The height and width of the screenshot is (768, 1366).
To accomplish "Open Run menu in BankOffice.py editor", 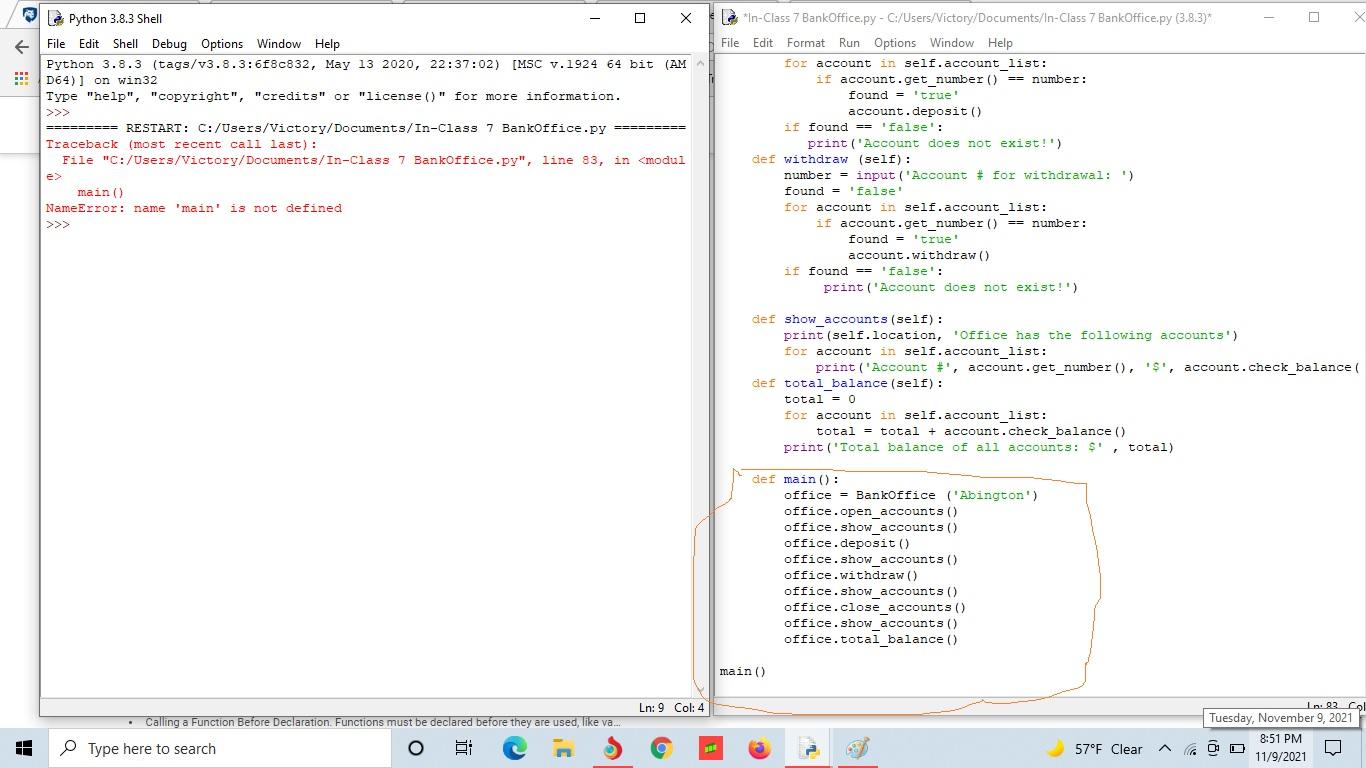I will coord(849,43).
